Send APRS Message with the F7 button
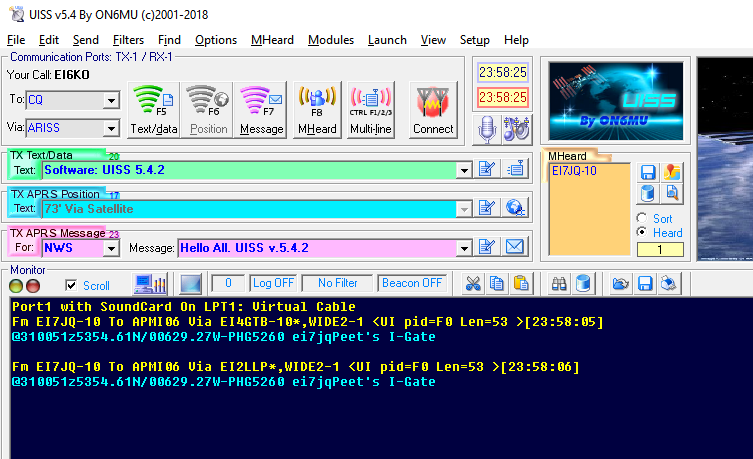 [x=261, y=110]
